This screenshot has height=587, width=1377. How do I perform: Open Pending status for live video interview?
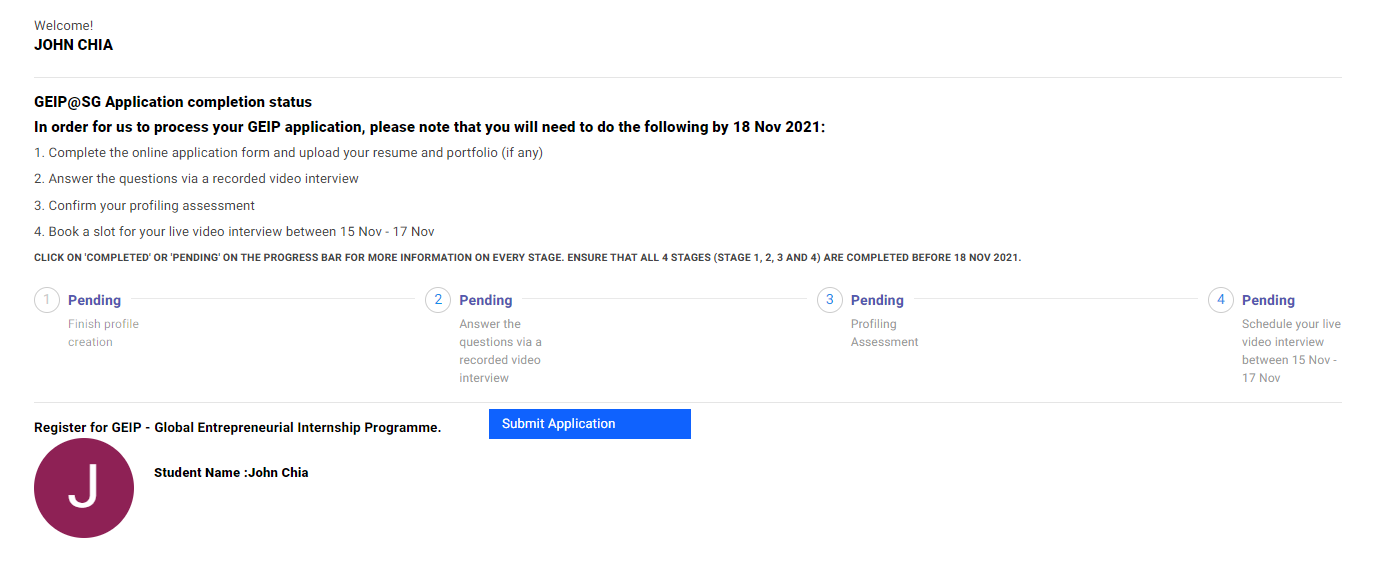coord(1268,300)
